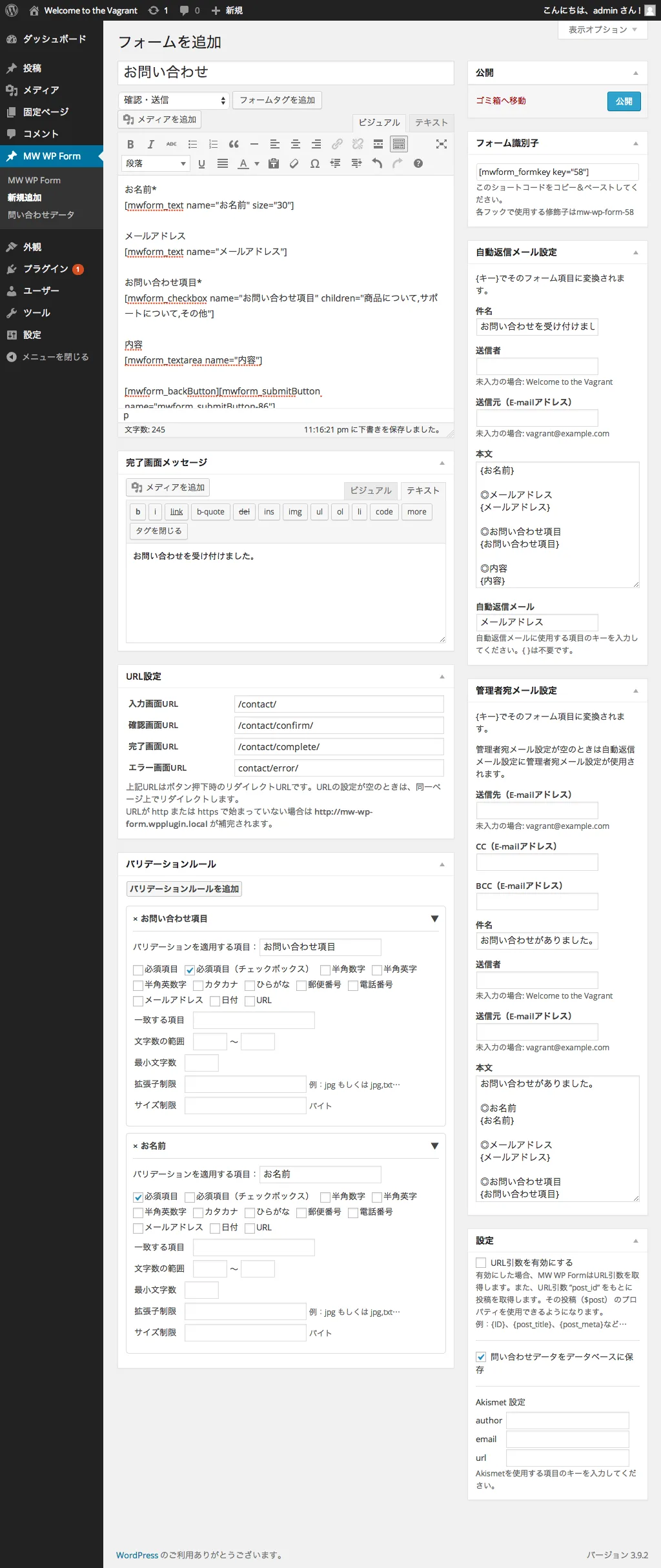This screenshot has width=661, height=1568.
Task: Center-align text in editor
Action: click(x=296, y=144)
